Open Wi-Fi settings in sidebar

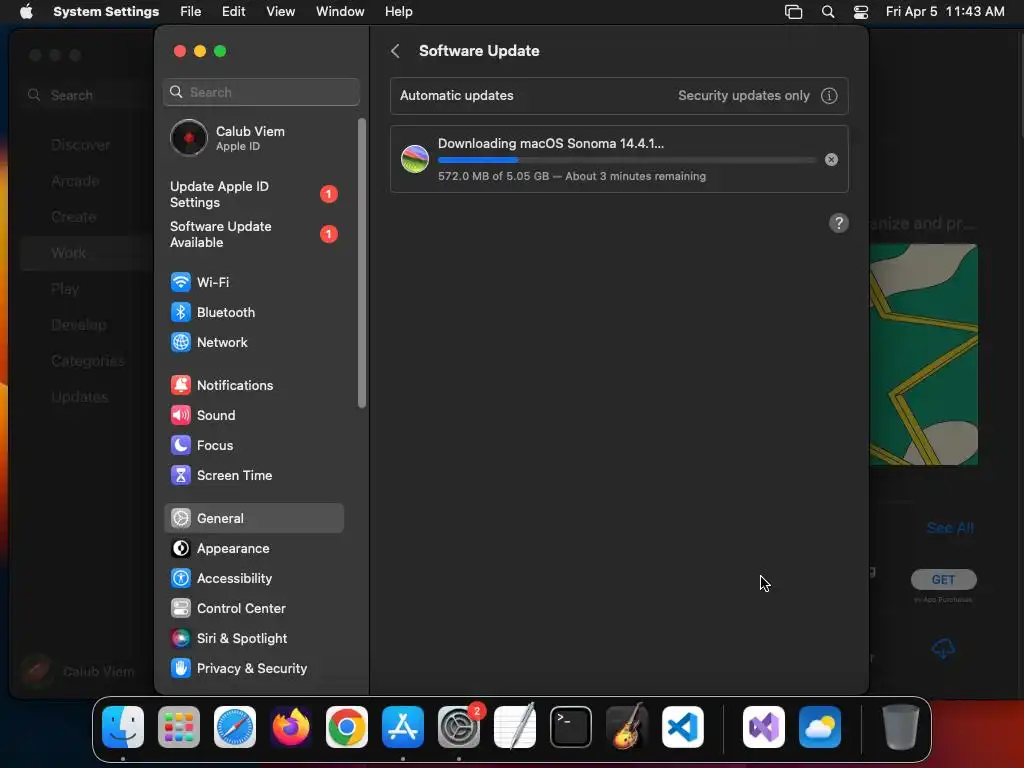click(x=253, y=282)
